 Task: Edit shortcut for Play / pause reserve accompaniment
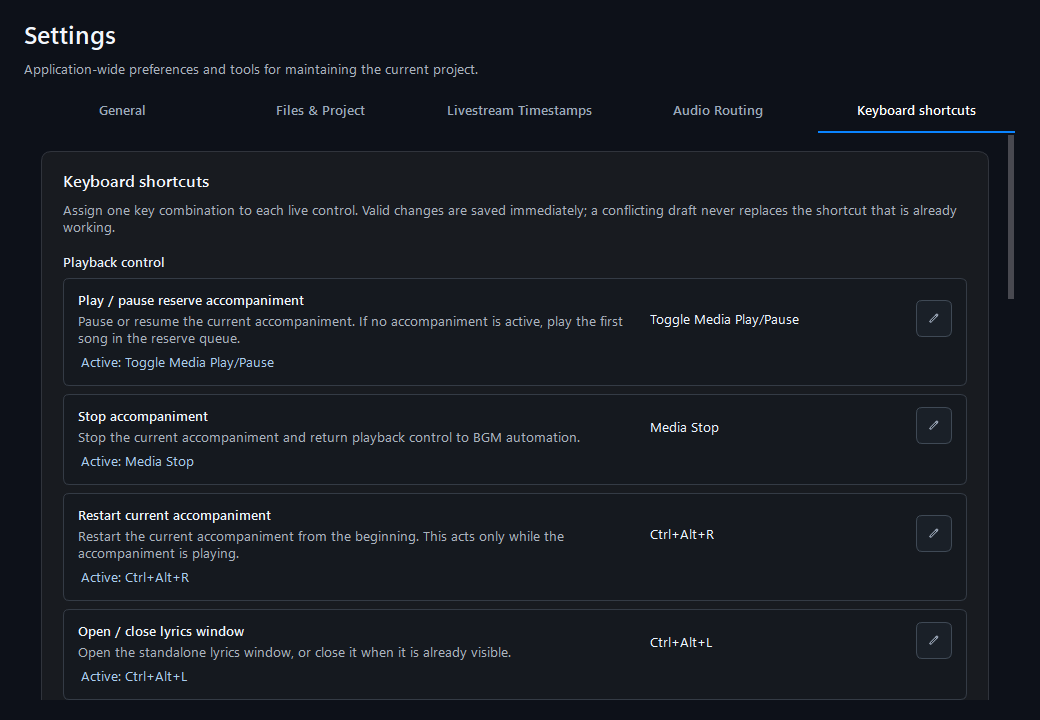pyautogui.click(x=933, y=318)
